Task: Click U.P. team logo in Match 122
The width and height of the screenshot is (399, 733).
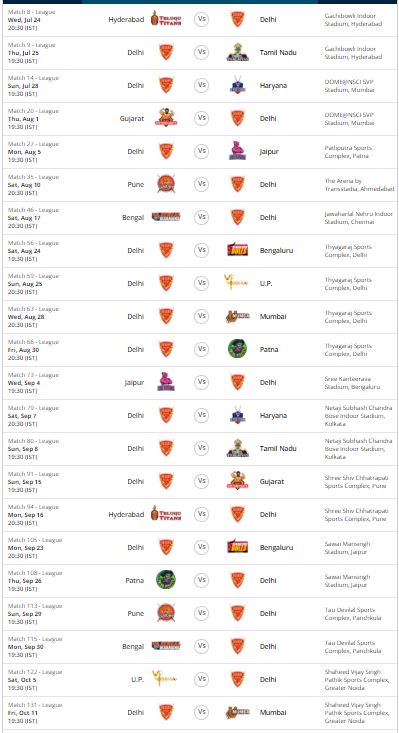Action: pyautogui.click(x=165, y=679)
